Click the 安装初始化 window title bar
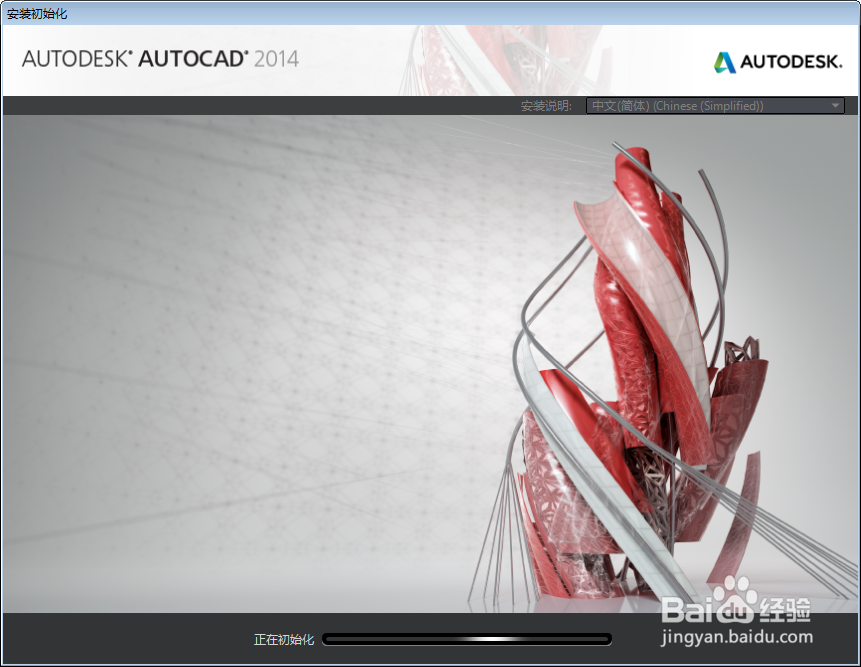 tap(430, 13)
